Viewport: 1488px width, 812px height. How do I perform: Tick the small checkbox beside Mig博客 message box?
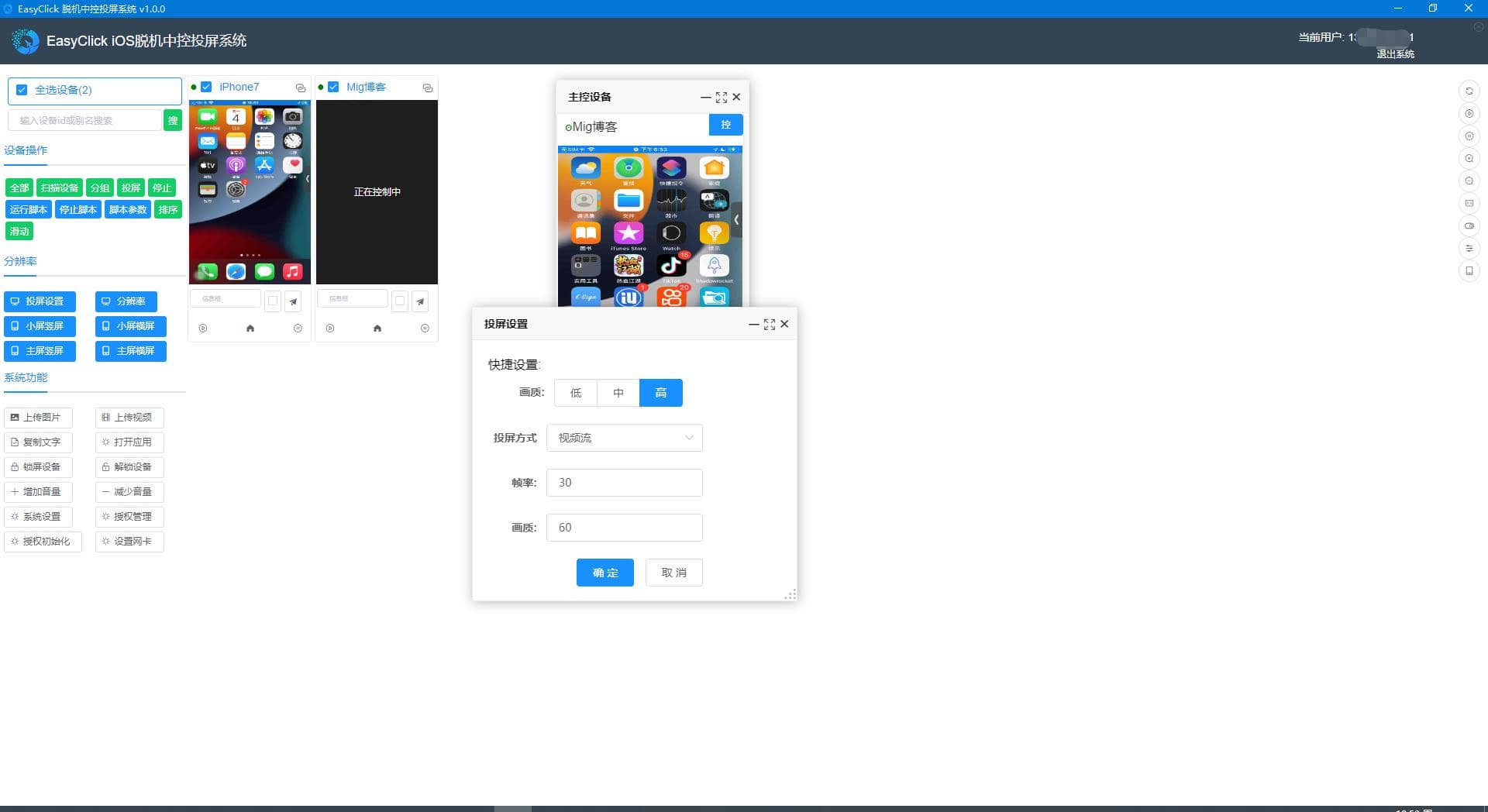click(400, 301)
